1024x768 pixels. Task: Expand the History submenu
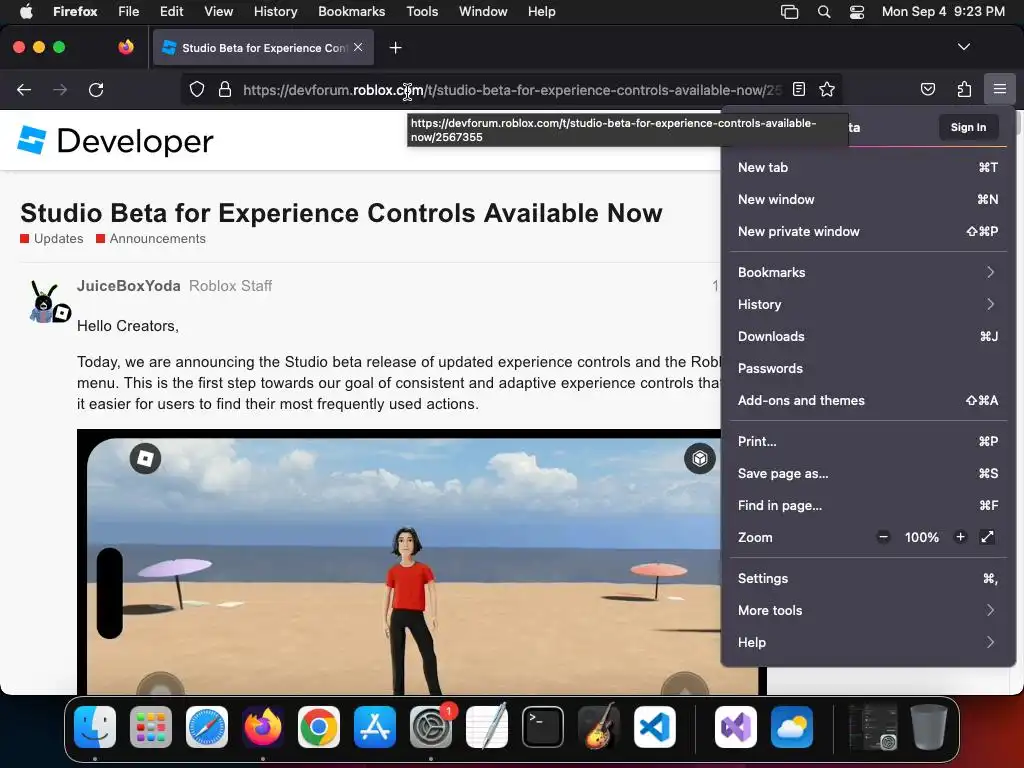coord(868,304)
